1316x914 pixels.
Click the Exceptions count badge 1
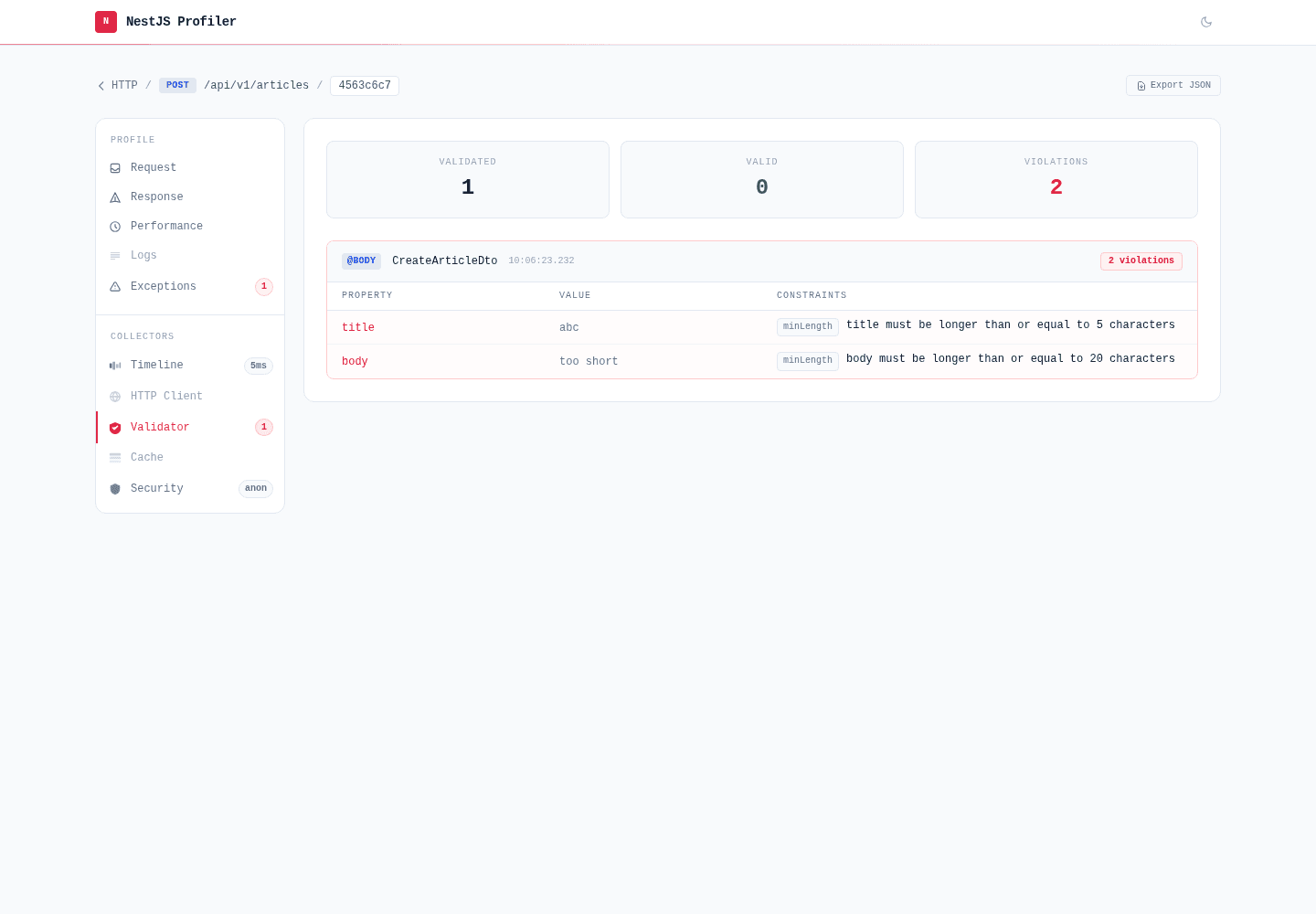(x=264, y=287)
